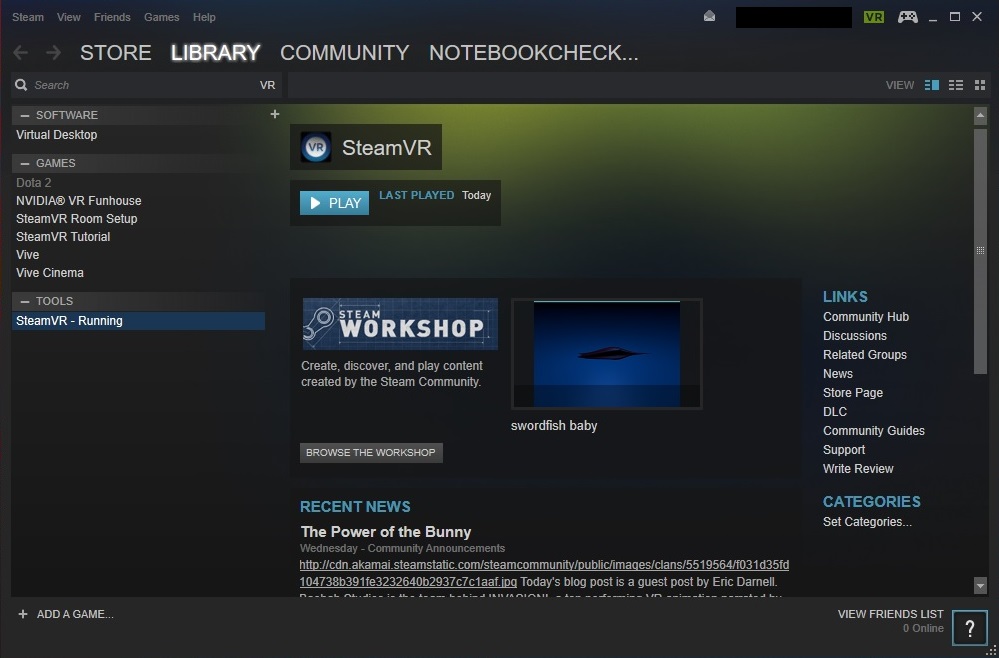Viewport: 999px width, 658px height.
Task: Open the Steam menu
Action: point(28,17)
